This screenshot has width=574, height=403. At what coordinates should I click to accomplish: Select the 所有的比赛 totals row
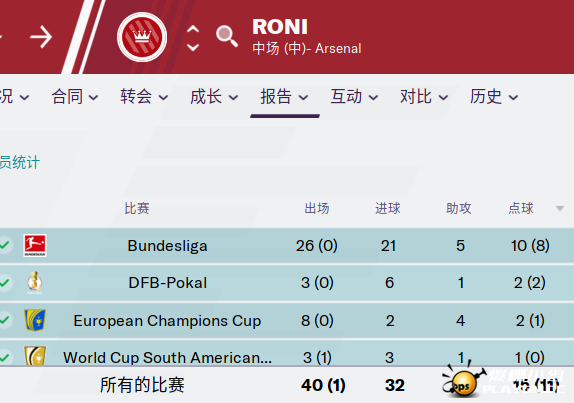287,385
